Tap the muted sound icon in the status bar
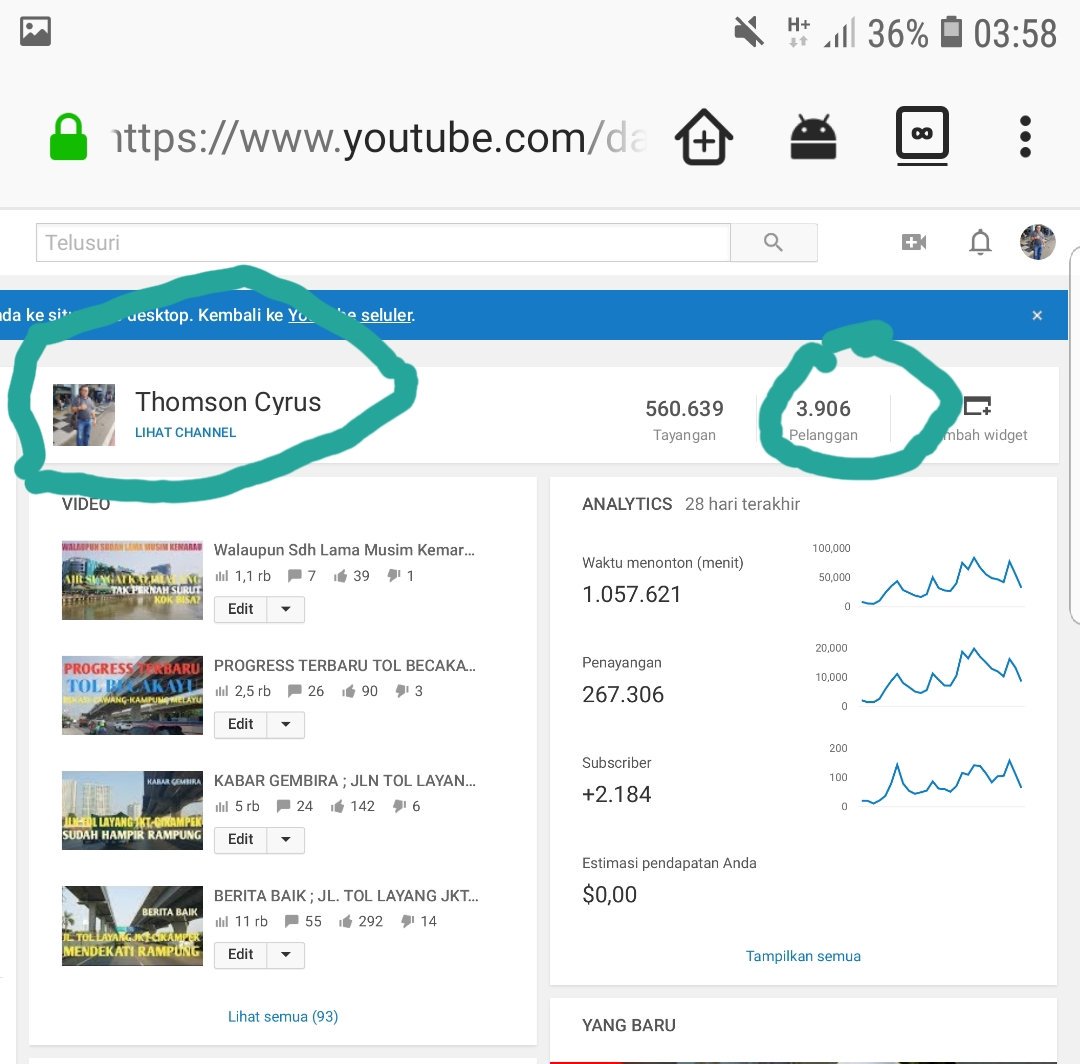Screen dimensions: 1080x1064 748,32
